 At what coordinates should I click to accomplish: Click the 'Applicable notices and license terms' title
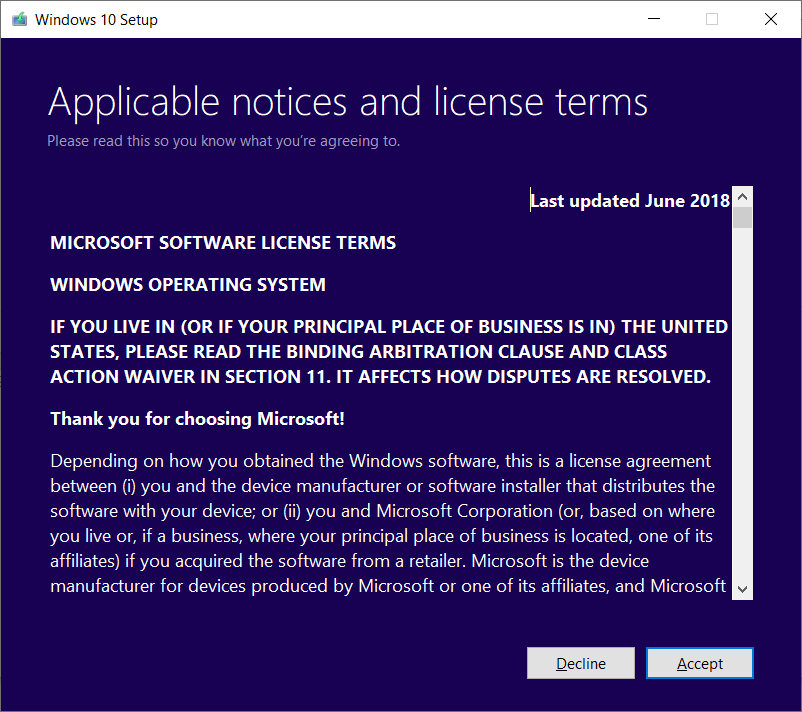pos(348,102)
